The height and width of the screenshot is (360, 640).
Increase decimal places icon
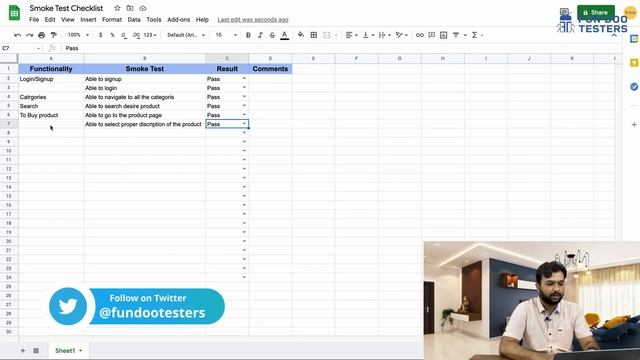point(136,36)
